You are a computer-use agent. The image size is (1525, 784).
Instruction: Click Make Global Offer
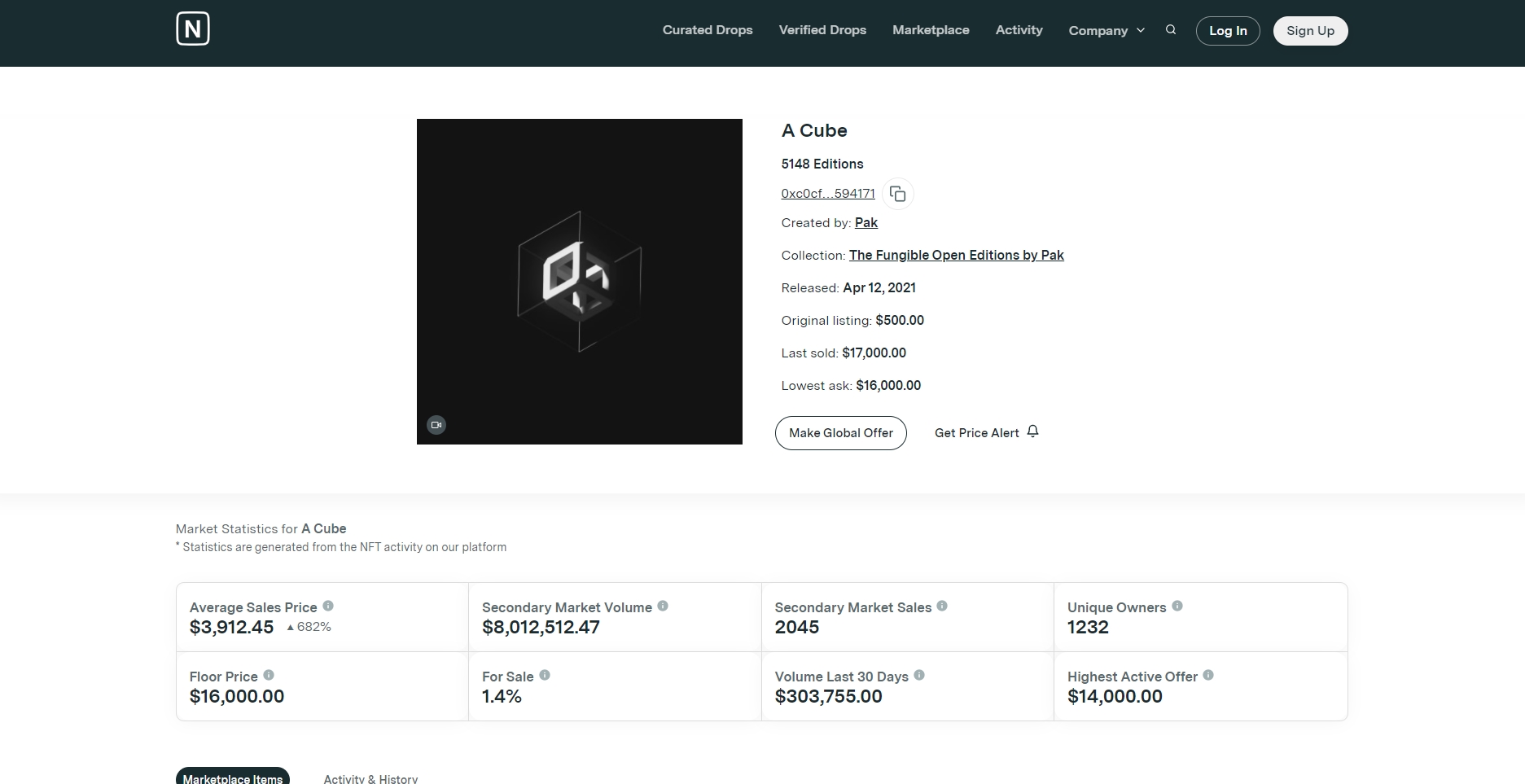coord(841,433)
